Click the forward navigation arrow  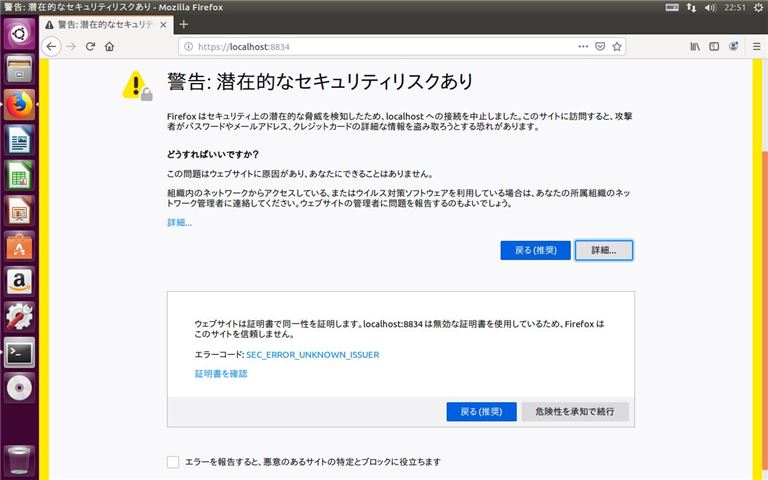72,47
